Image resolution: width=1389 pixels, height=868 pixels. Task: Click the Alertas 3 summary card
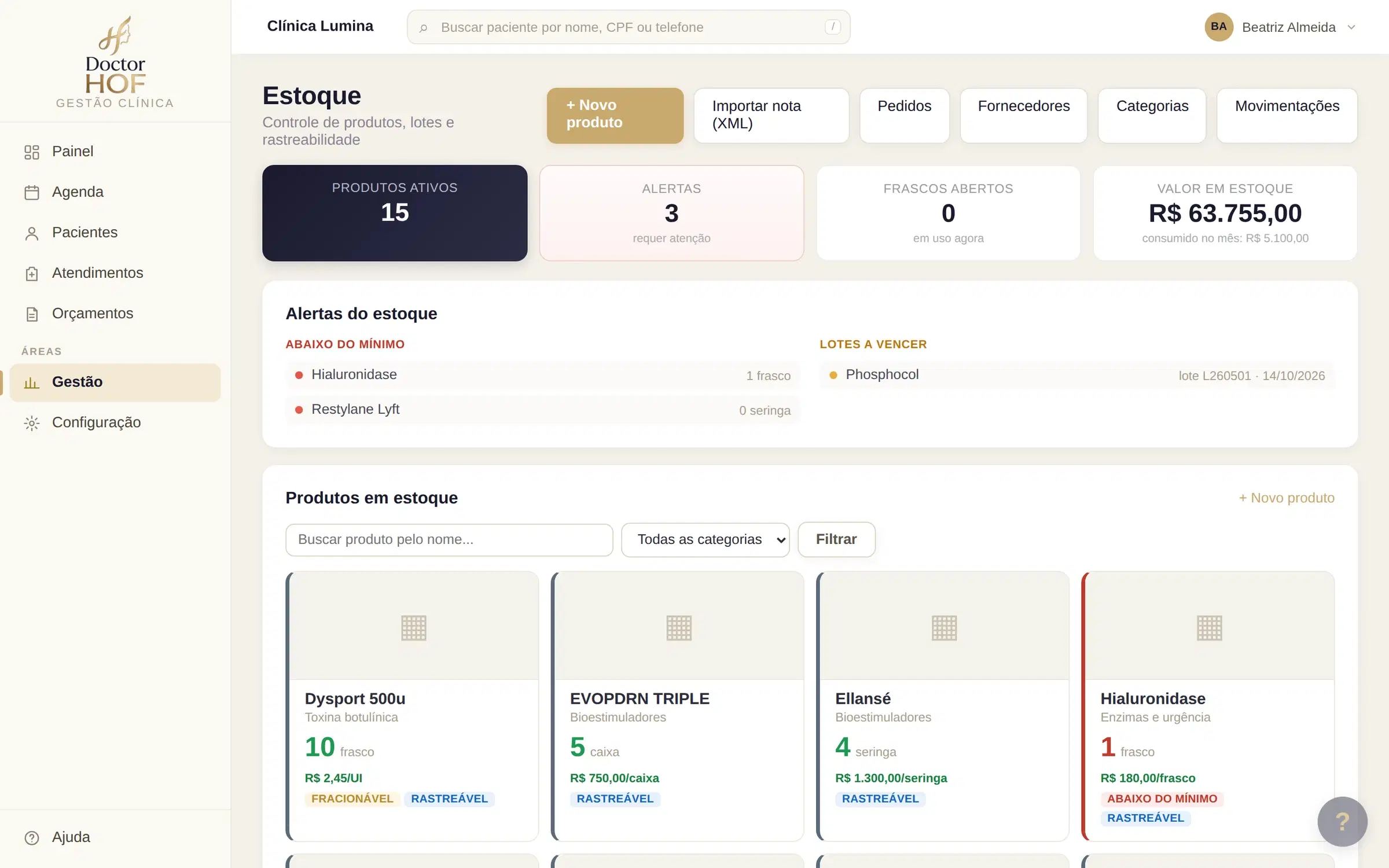pyautogui.click(x=671, y=213)
